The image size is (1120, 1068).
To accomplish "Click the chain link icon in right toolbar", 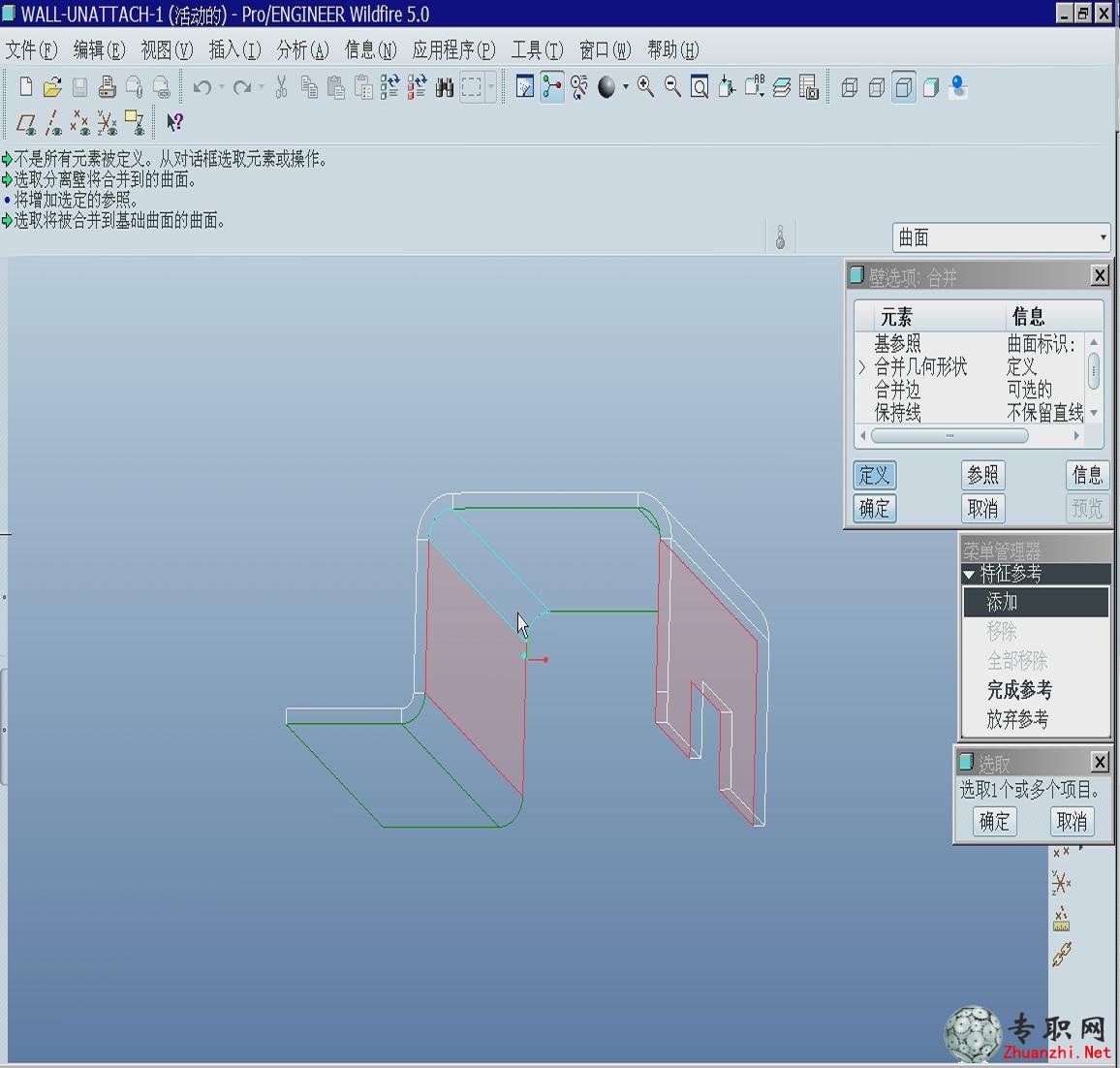I will coord(1062,953).
